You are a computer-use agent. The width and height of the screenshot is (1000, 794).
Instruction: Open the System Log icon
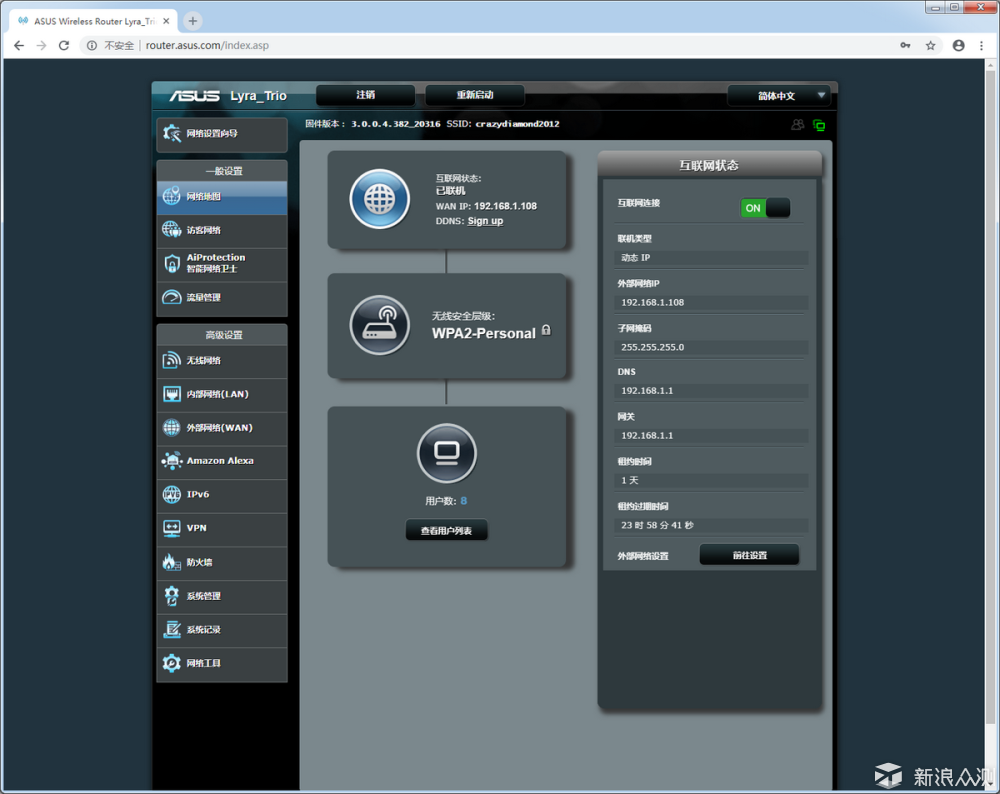[x=171, y=629]
